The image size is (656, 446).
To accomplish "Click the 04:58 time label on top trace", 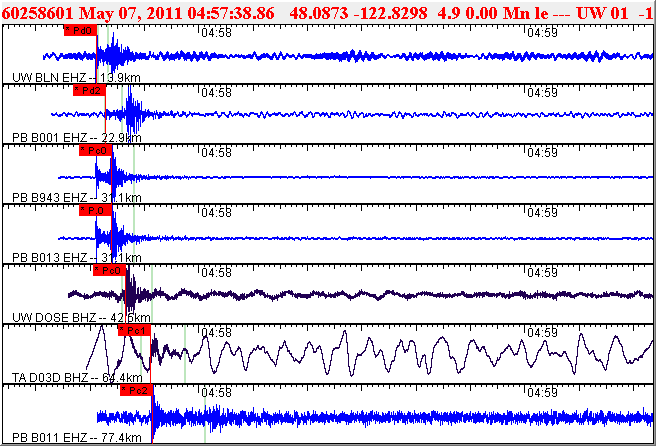I will [216, 32].
